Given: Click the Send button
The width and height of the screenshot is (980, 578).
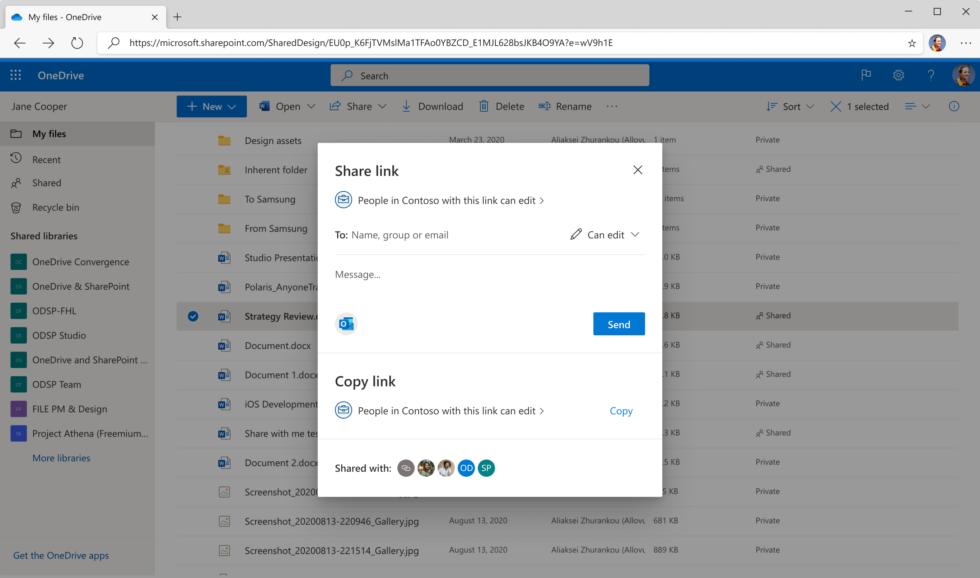Looking at the screenshot, I should tap(618, 323).
